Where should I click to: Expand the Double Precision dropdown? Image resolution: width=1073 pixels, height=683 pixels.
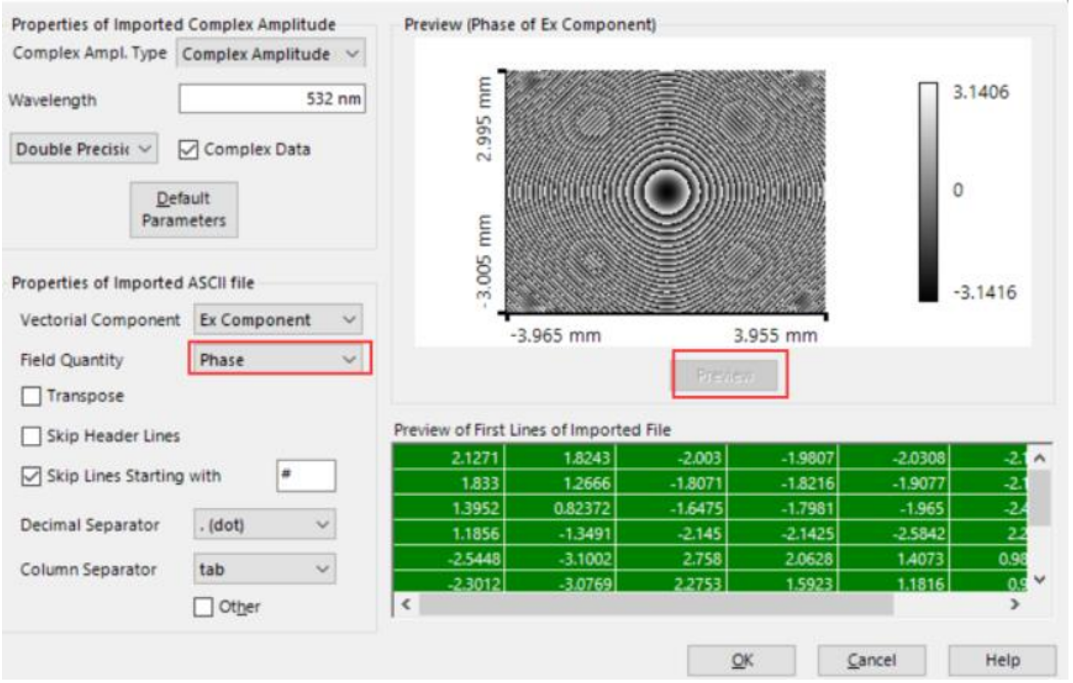coord(85,149)
